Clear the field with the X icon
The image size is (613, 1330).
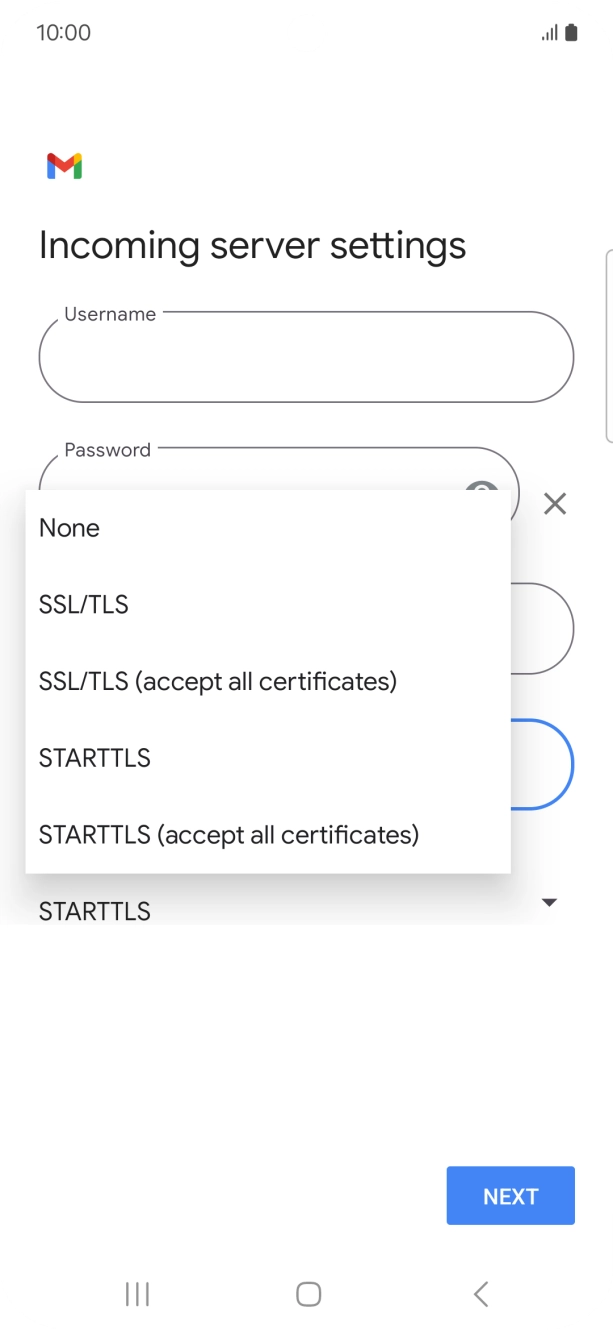(555, 504)
